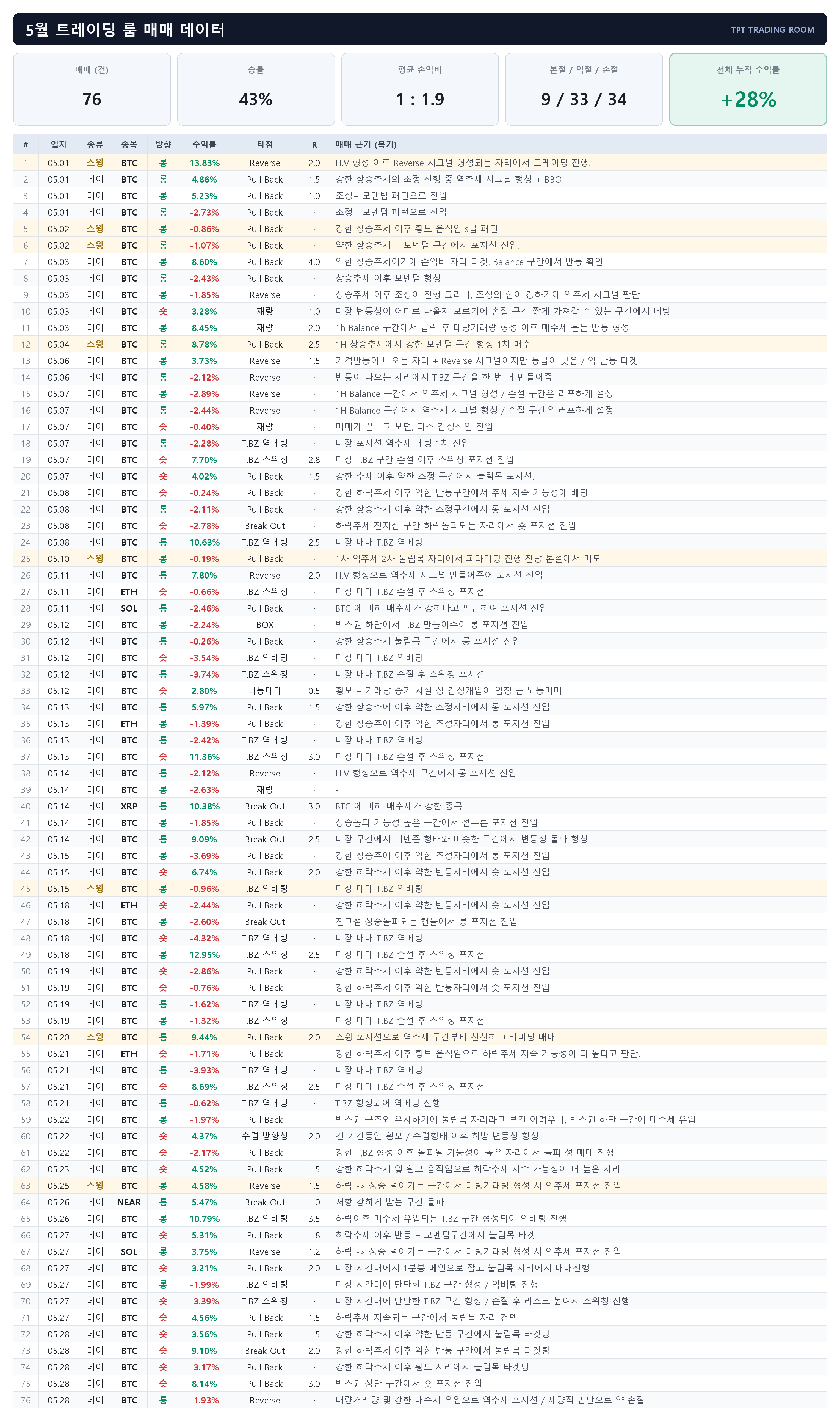Select the 승률 card value 43%
Image resolution: width=840 pixels, height=1421 pixels.
[256, 100]
